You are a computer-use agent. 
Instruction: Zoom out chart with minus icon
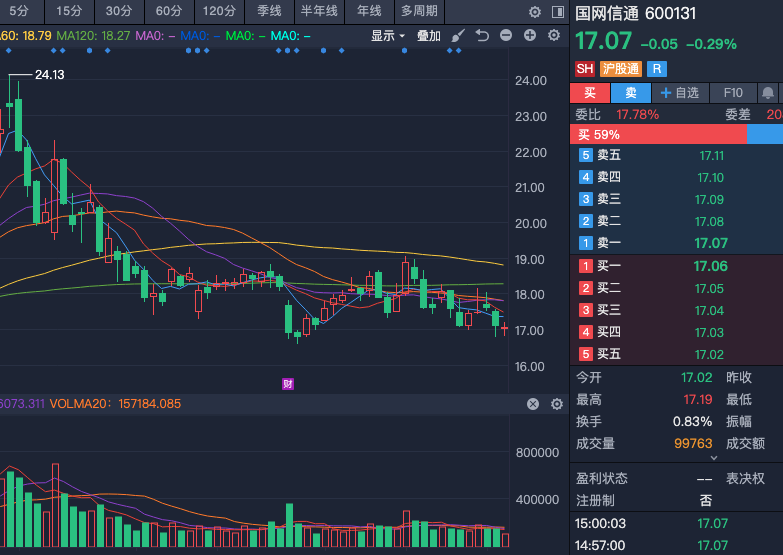[x=506, y=35]
